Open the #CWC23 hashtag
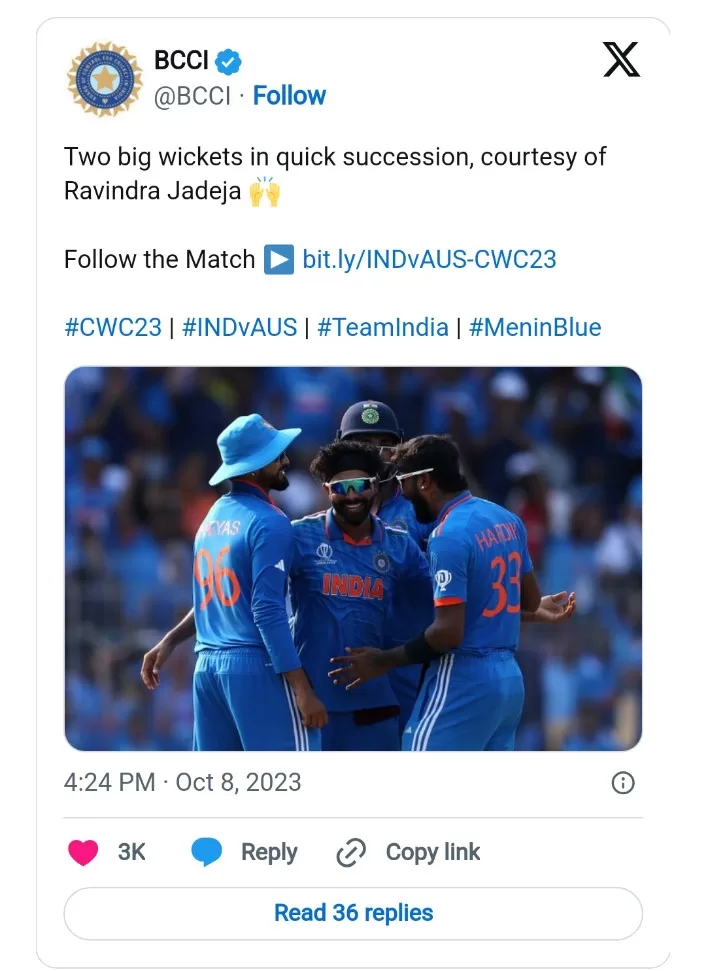 point(112,328)
